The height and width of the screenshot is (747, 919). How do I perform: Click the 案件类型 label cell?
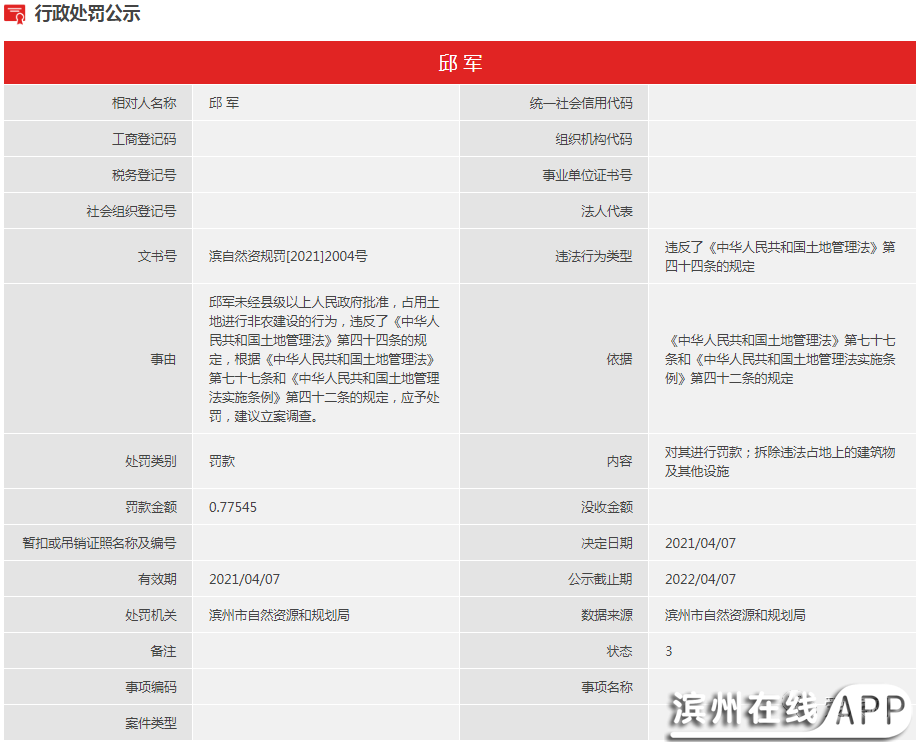click(150, 723)
